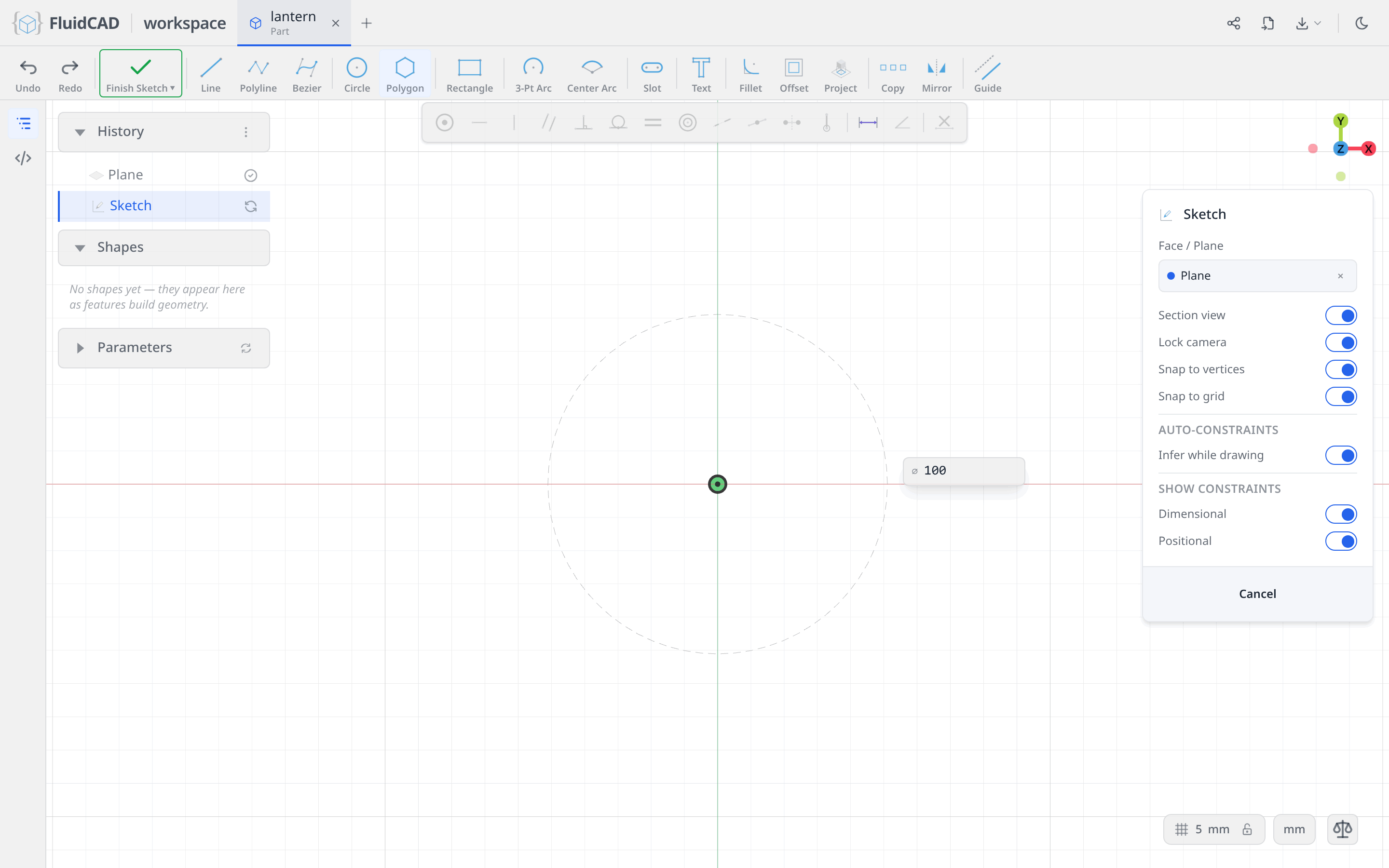
Task: Add a new tab
Action: point(366,23)
